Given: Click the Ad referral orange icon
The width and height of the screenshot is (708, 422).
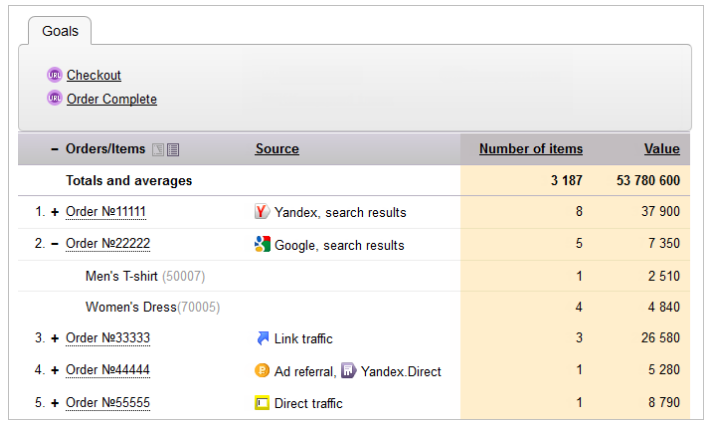Looking at the screenshot, I should point(262,371).
